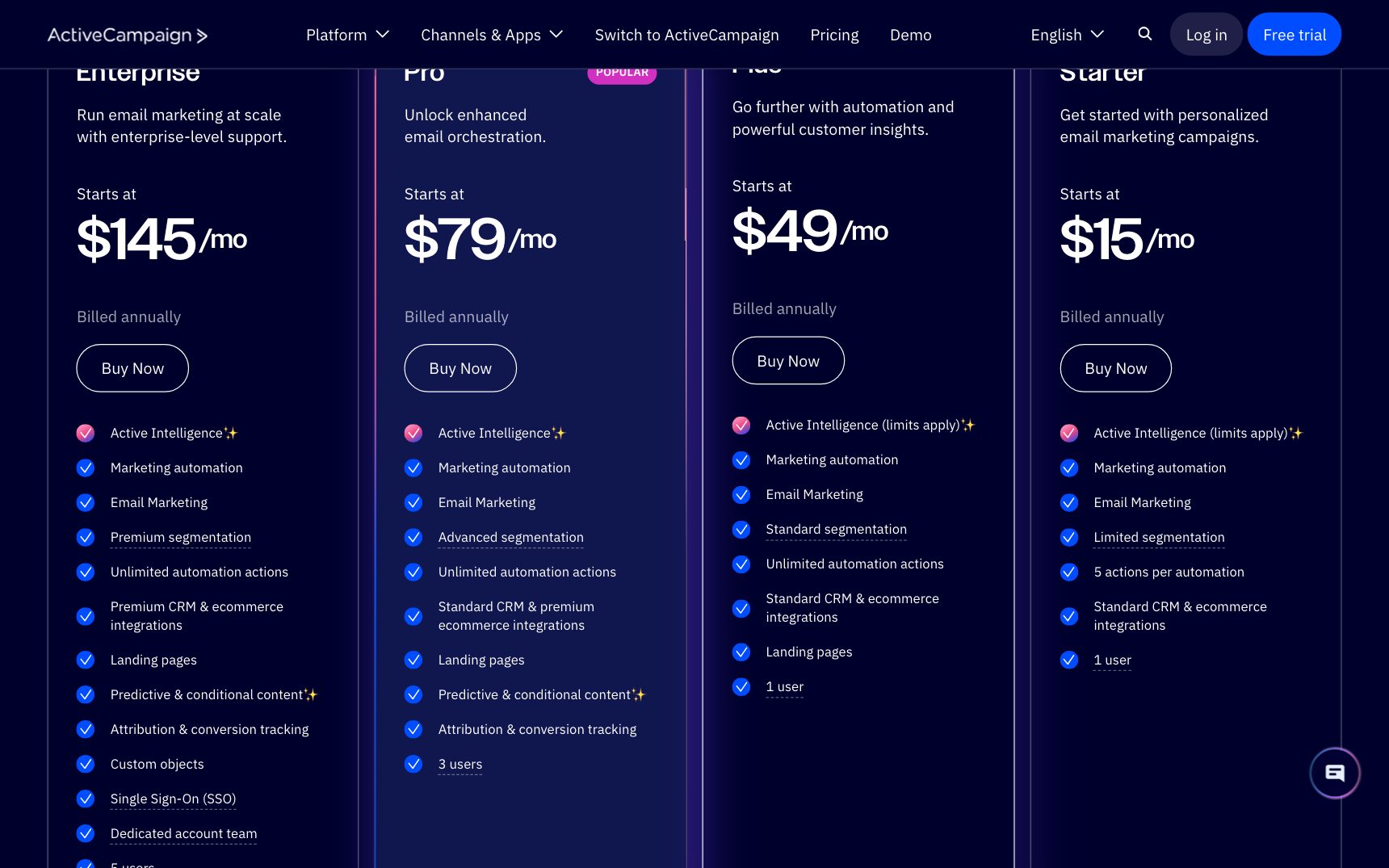This screenshot has height=868, width=1389.
Task: Click the Log in button
Action: (1206, 35)
